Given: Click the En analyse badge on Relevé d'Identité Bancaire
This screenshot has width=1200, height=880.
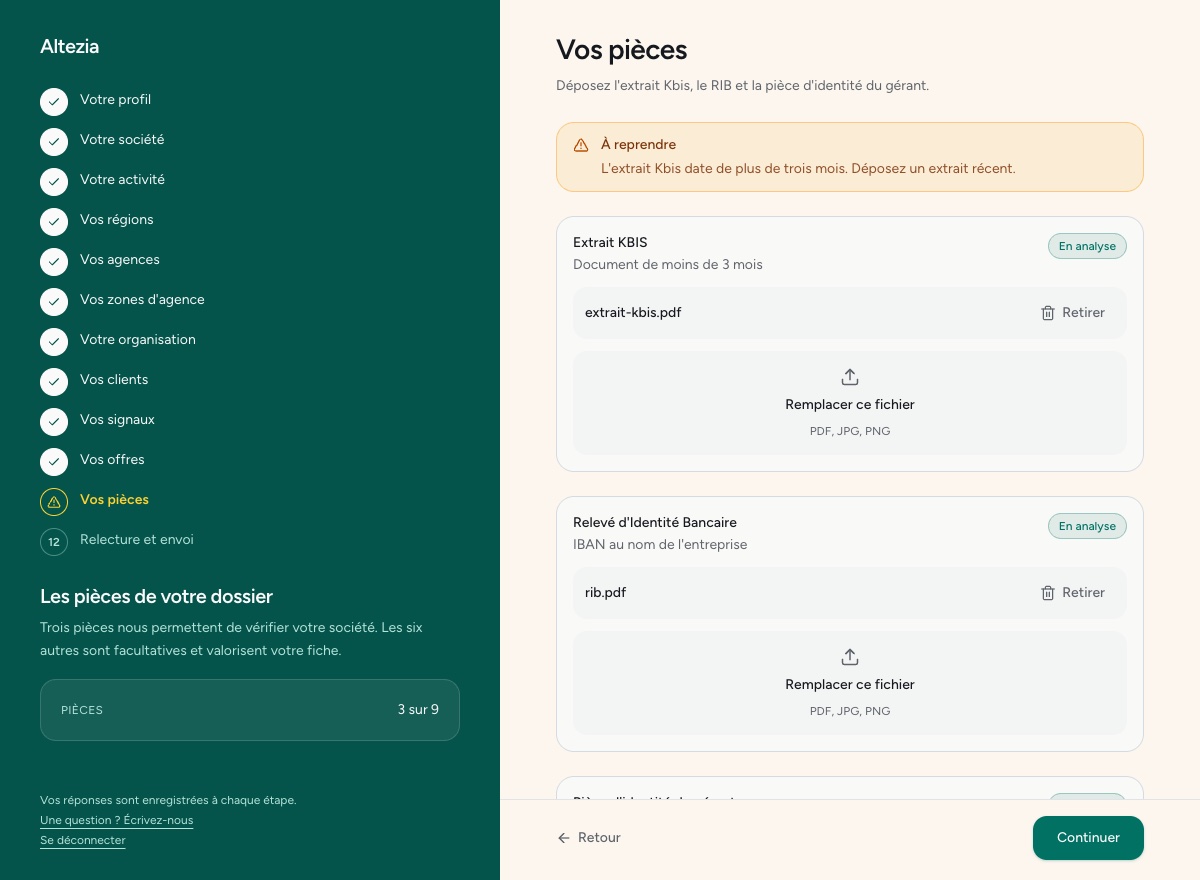Looking at the screenshot, I should tap(1087, 526).
